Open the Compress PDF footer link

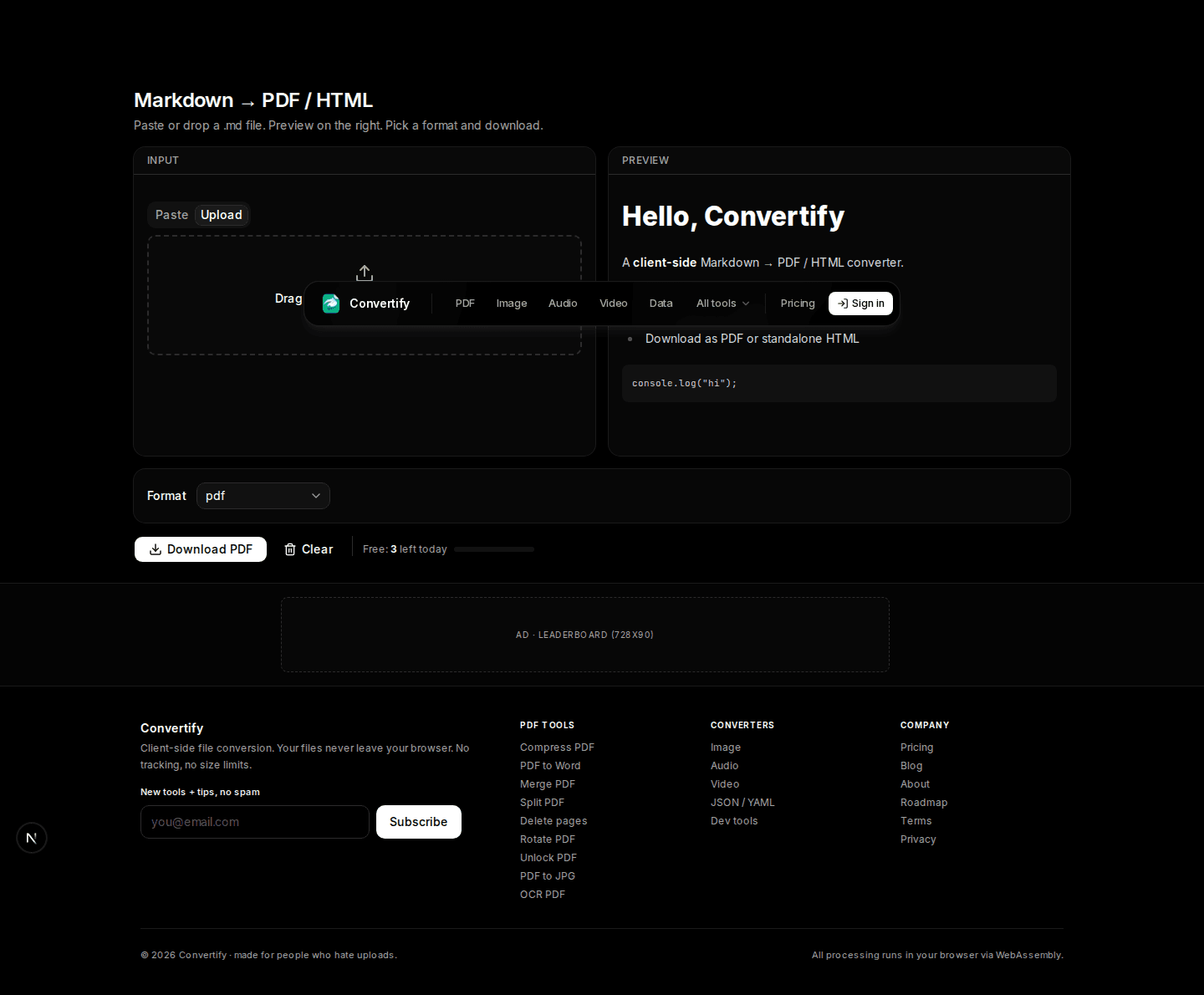(557, 748)
